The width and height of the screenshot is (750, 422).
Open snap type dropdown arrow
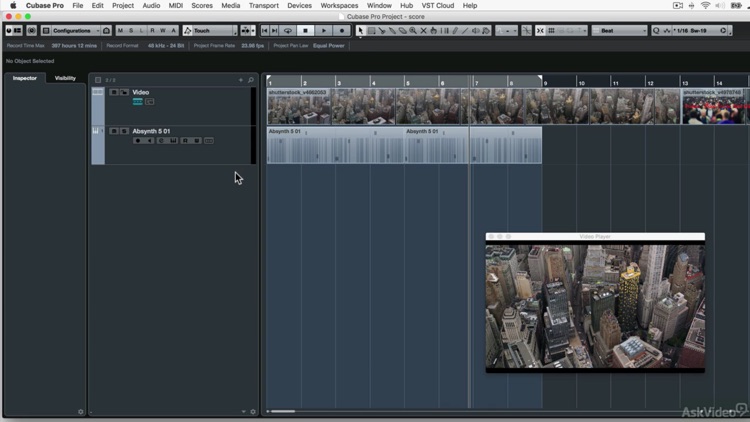pos(585,31)
